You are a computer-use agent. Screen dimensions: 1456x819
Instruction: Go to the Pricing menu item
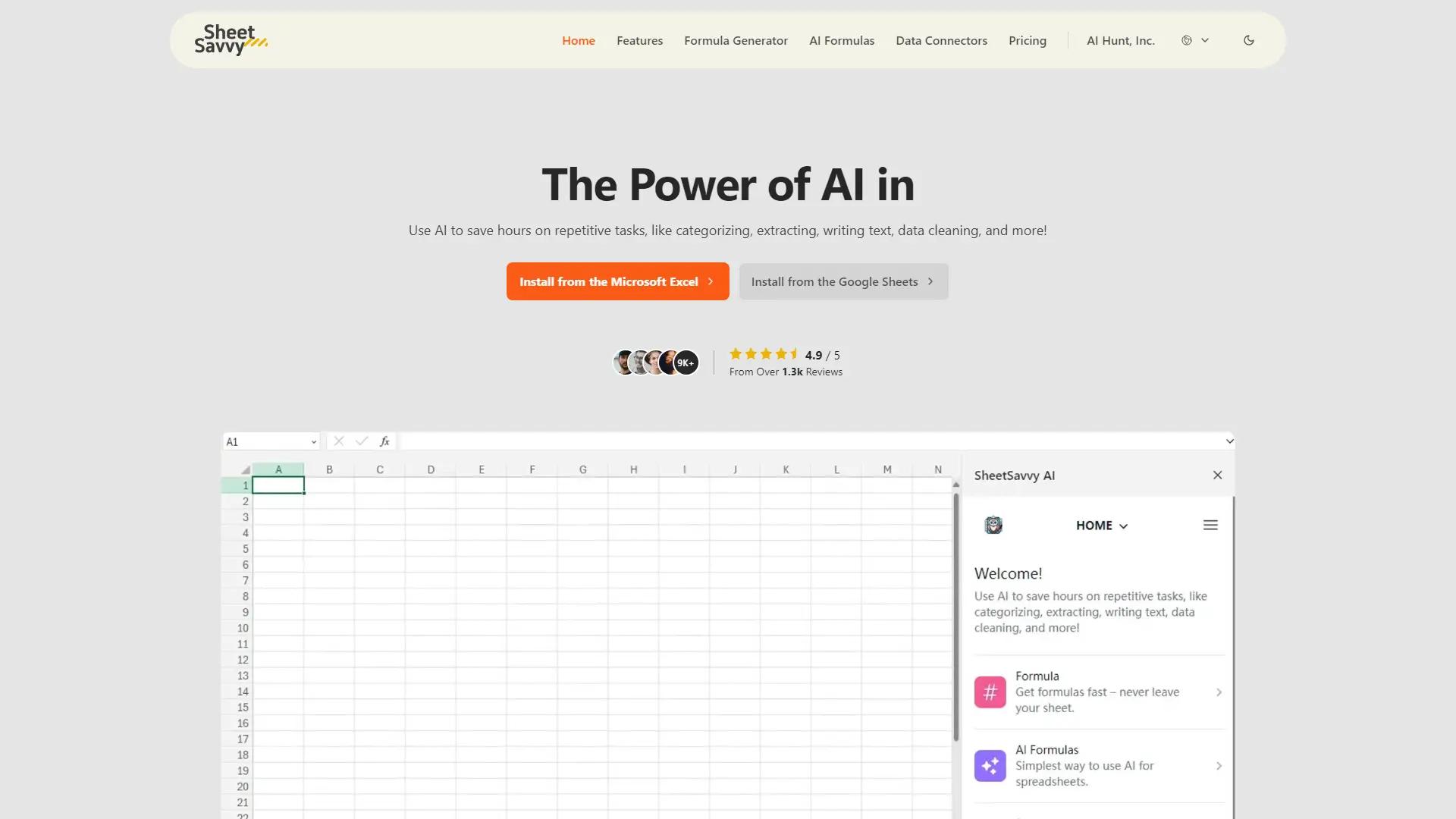pos(1028,40)
